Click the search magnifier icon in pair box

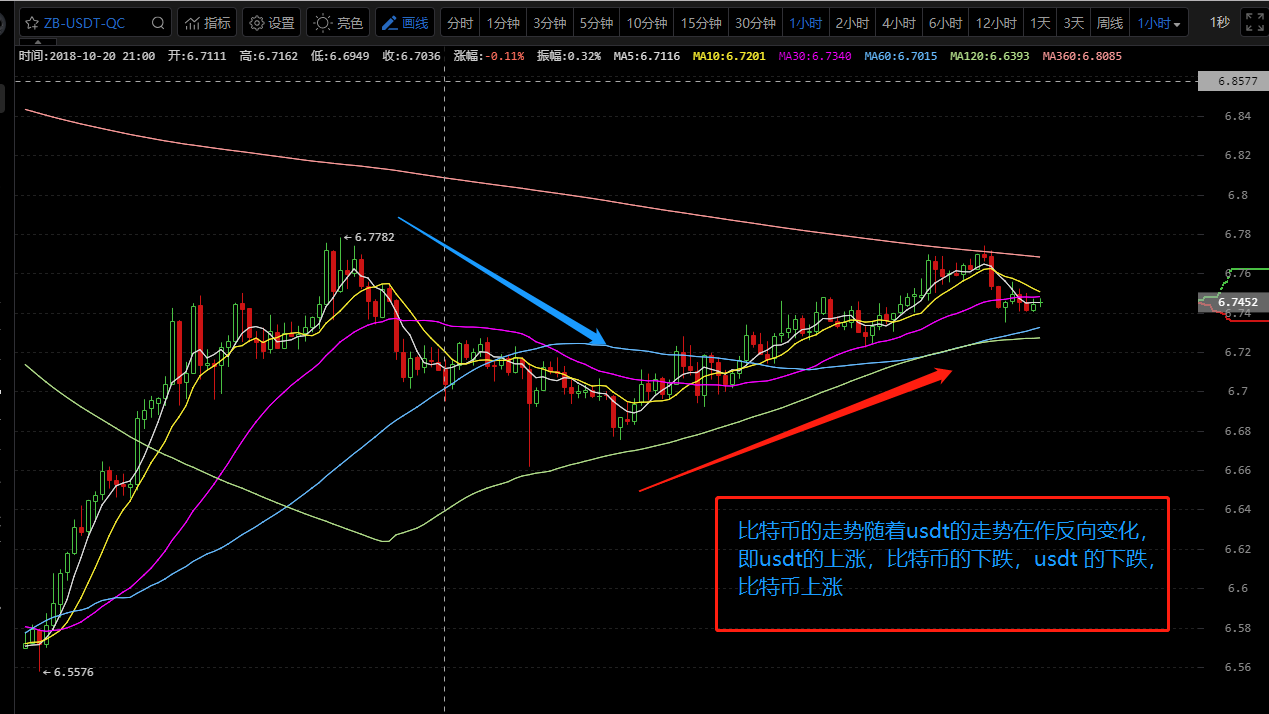point(158,23)
